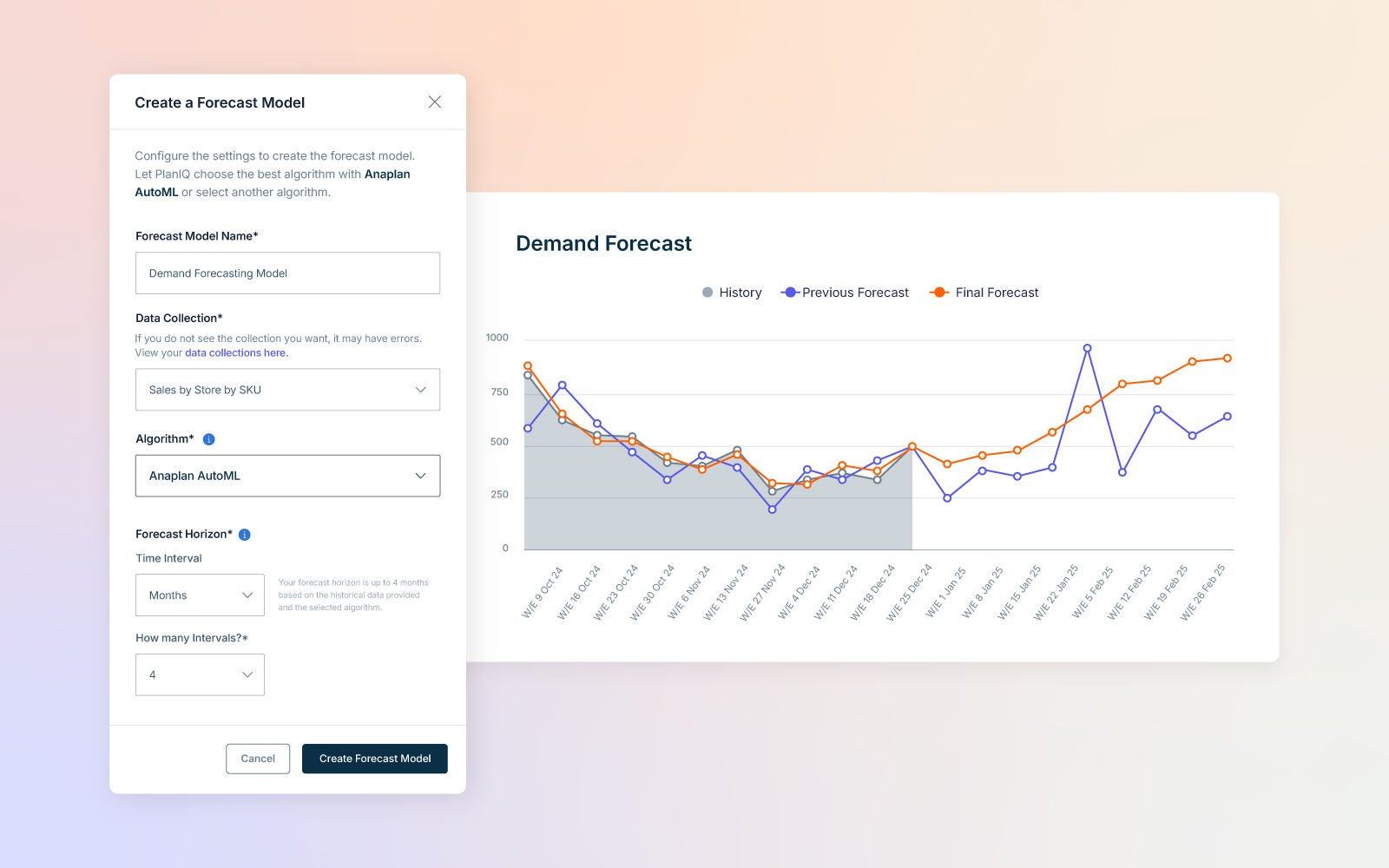This screenshot has width=1389, height=868.
Task: Click the Cancel button
Action: tap(257, 758)
